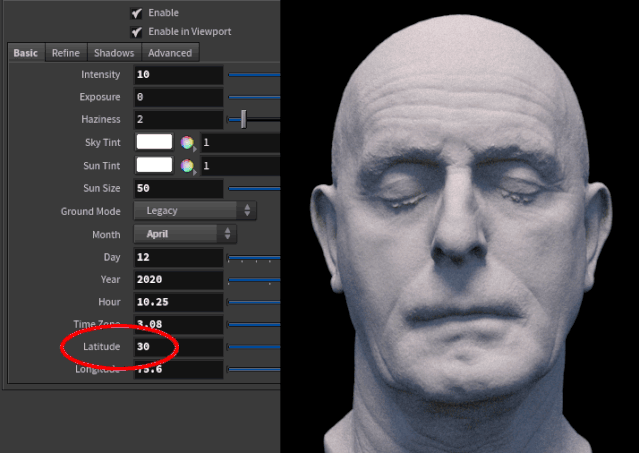Viewport: 639px width, 453px height.
Task: Click the Hour field showing 10.25
Action: [178, 302]
